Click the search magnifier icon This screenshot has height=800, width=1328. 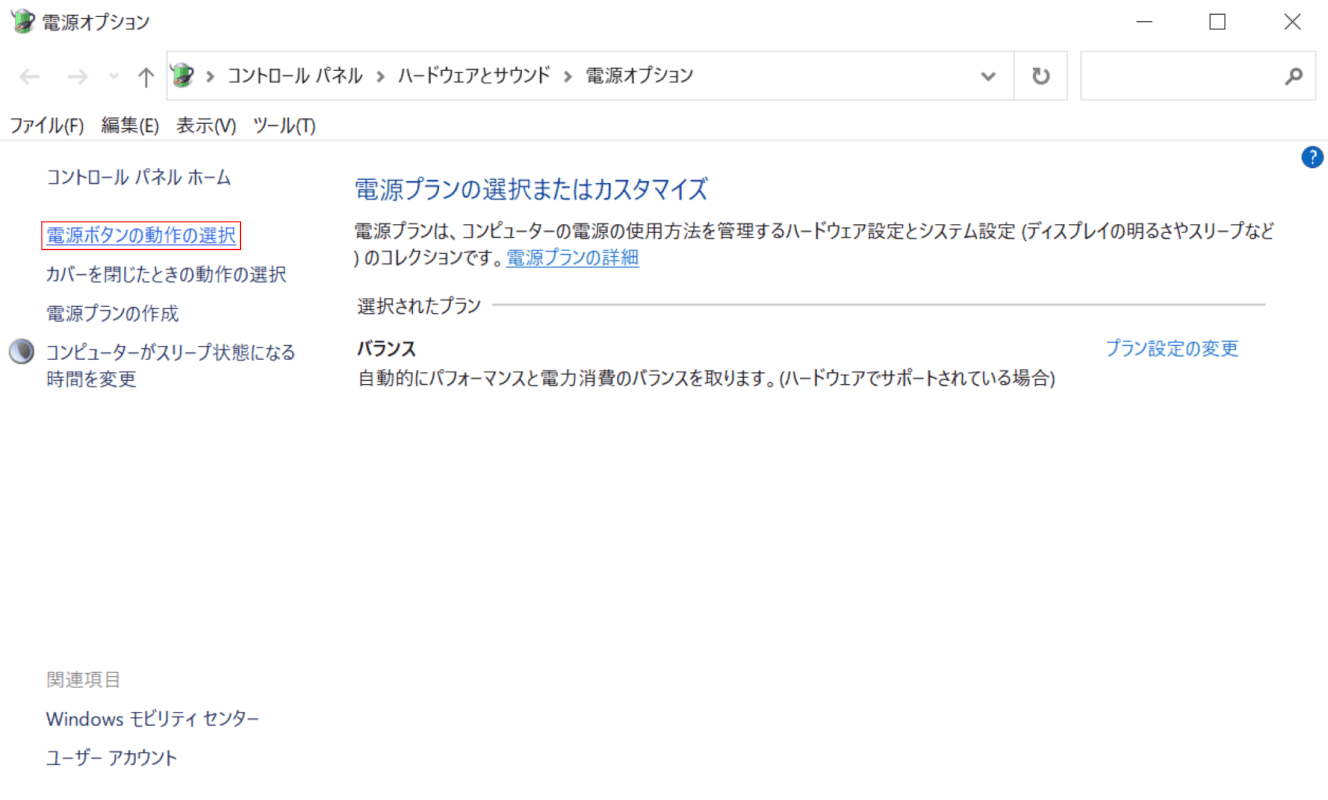tap(1294, 76)
